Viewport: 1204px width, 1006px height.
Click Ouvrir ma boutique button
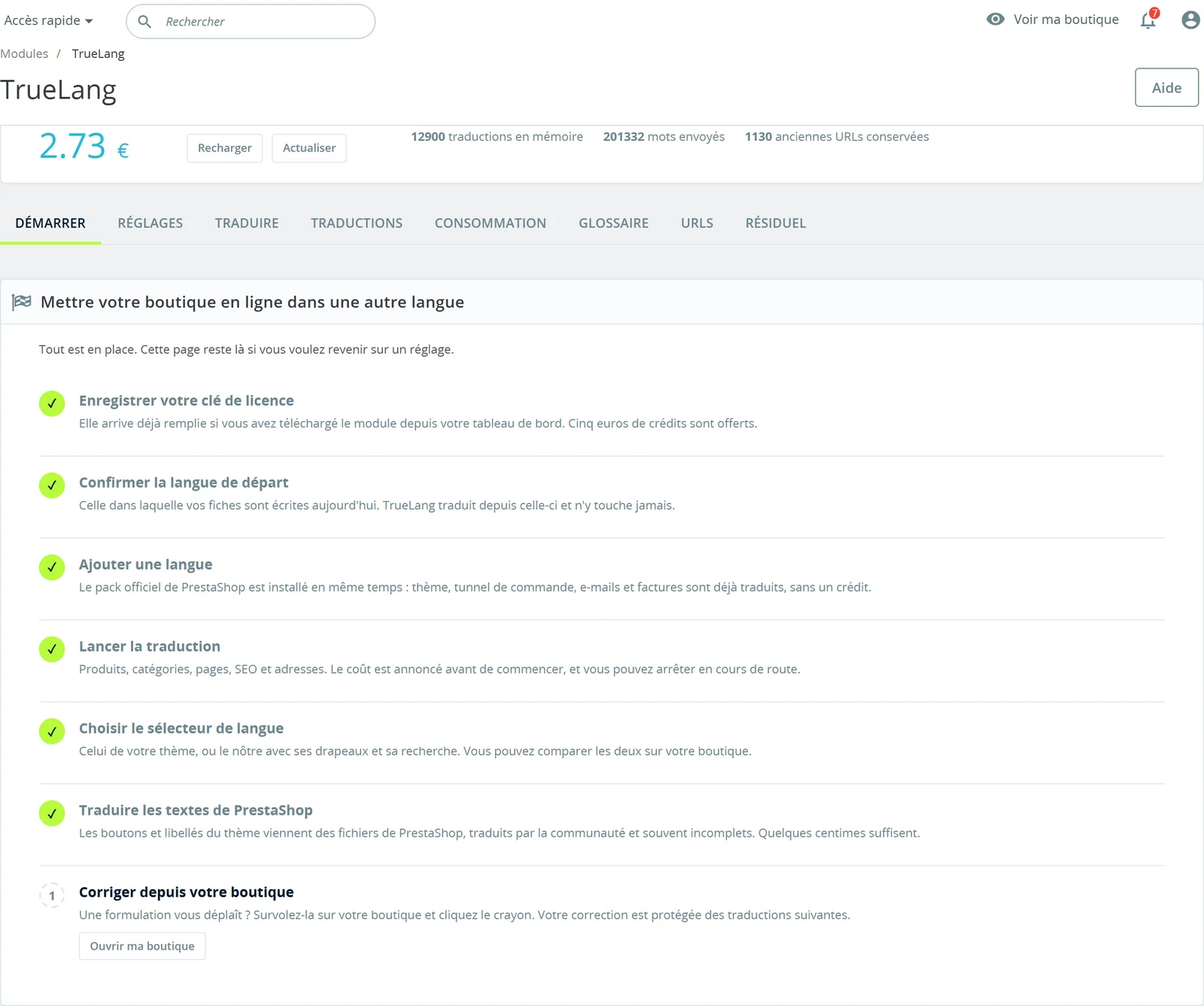pyautogui.click(x=142, y=947)
